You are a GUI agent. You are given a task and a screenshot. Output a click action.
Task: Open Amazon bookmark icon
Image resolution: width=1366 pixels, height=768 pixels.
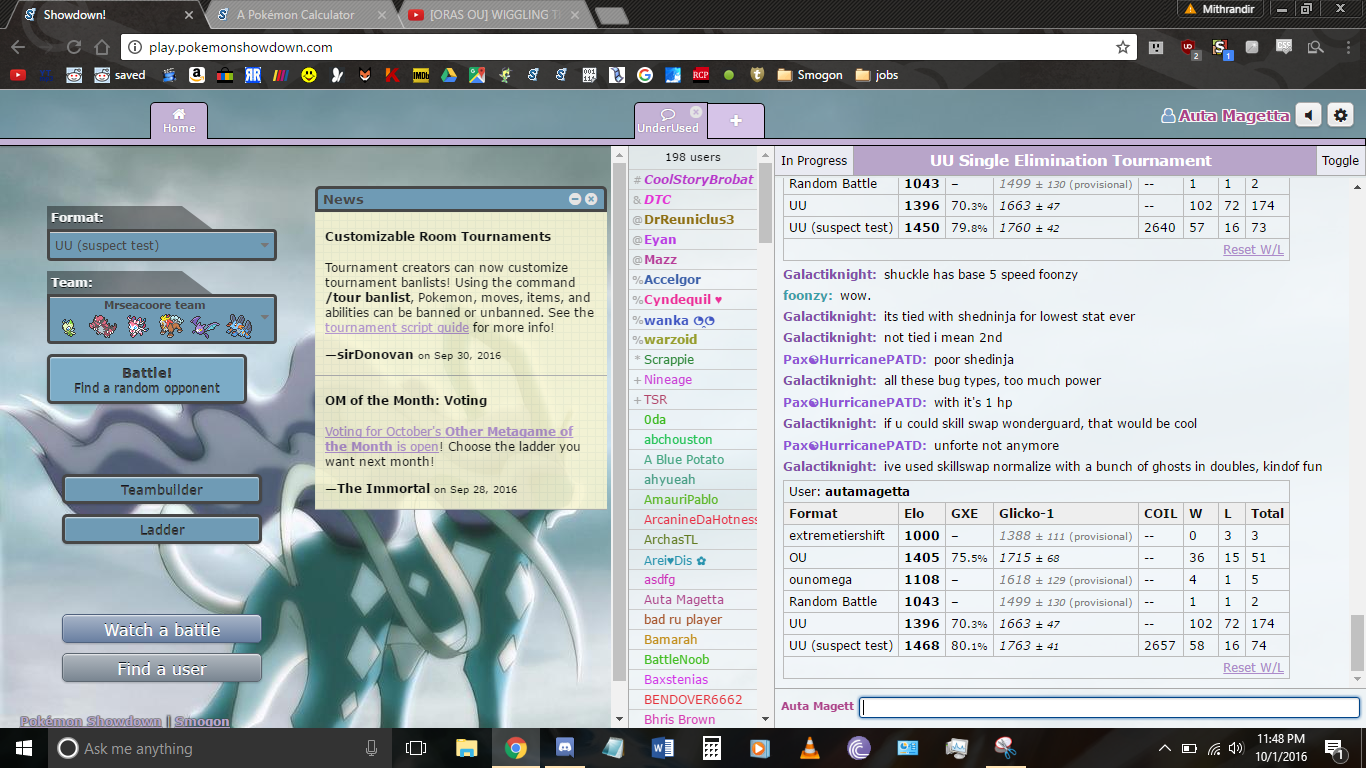coord(196,75)
